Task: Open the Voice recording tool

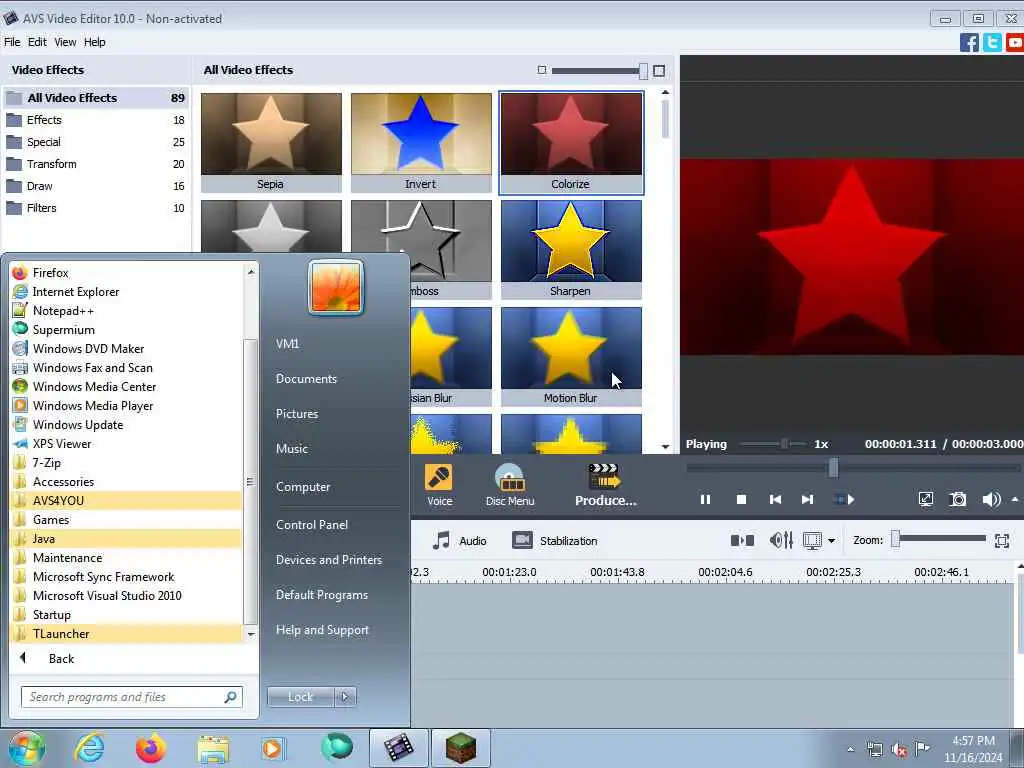Action: 439,485
